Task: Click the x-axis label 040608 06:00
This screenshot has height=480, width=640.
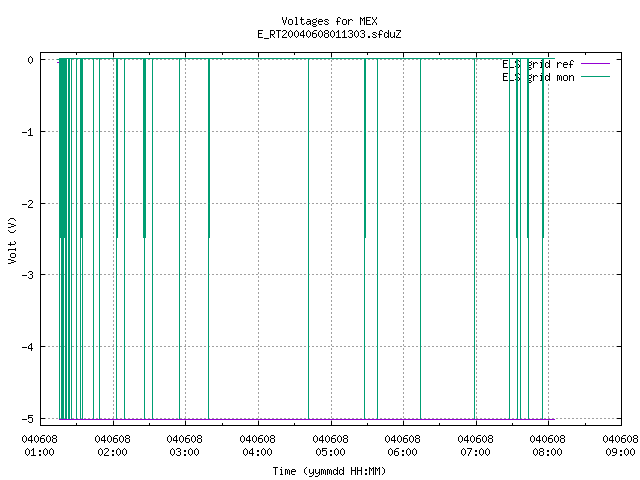Action: [x=402, y=446]
